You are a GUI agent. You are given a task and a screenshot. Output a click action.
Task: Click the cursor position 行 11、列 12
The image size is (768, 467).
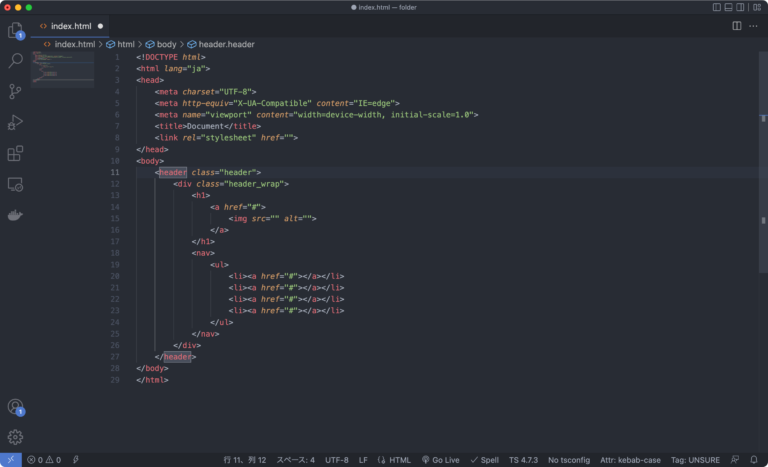click(x=245, y=460)
